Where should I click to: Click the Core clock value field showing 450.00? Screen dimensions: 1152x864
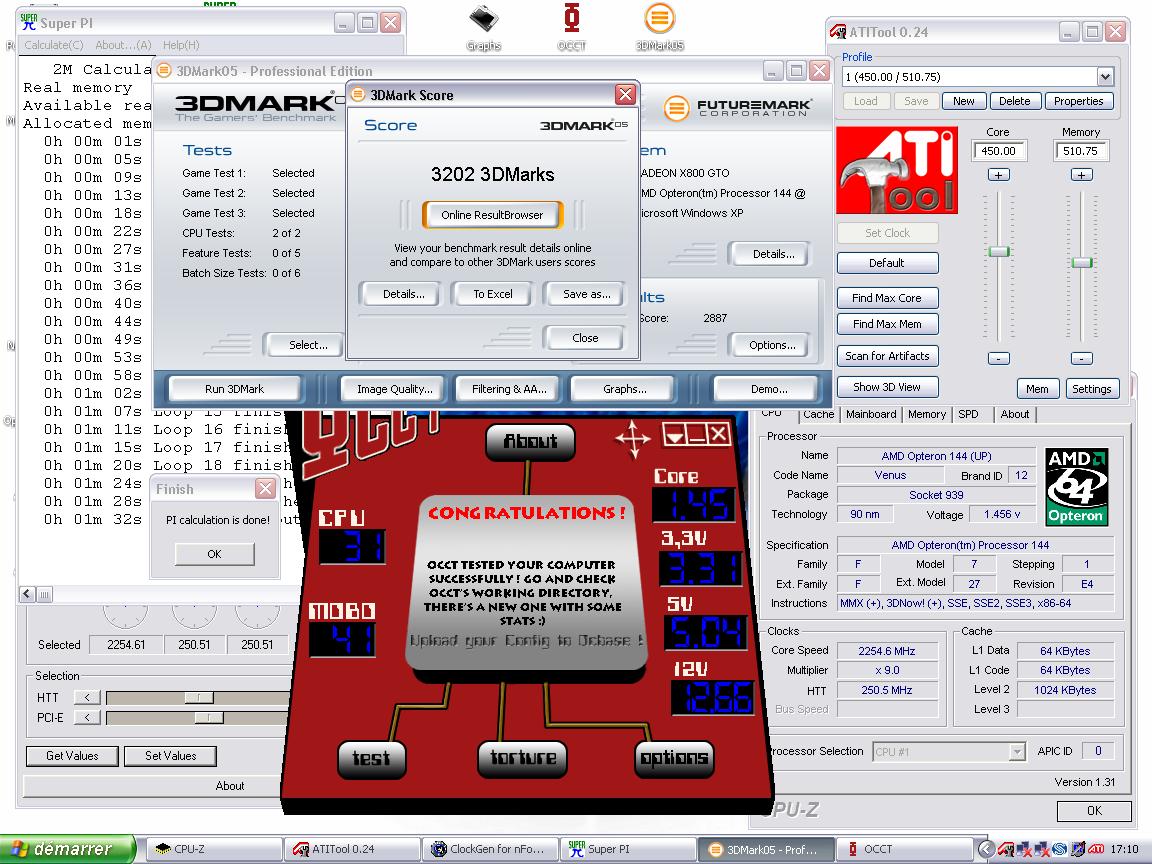pos(998,151)
